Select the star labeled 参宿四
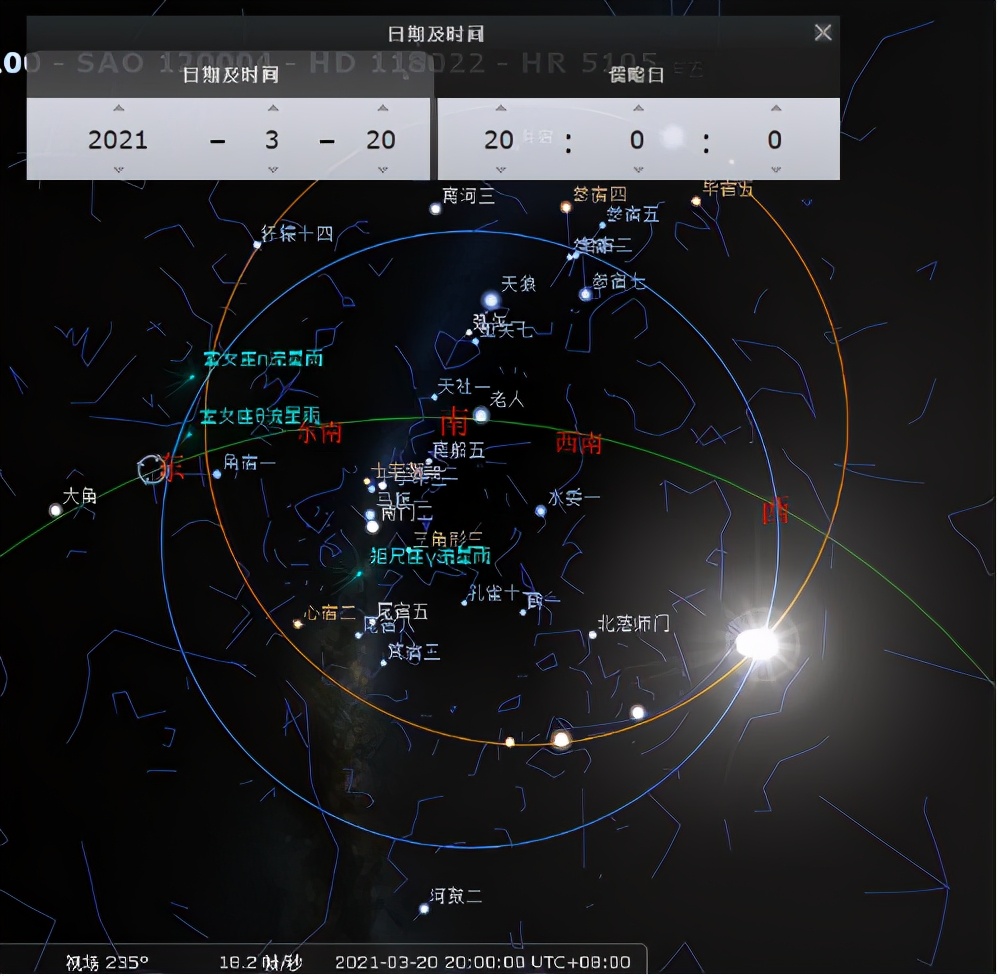Screen dimensions: 998x976 tap(565, 206)
